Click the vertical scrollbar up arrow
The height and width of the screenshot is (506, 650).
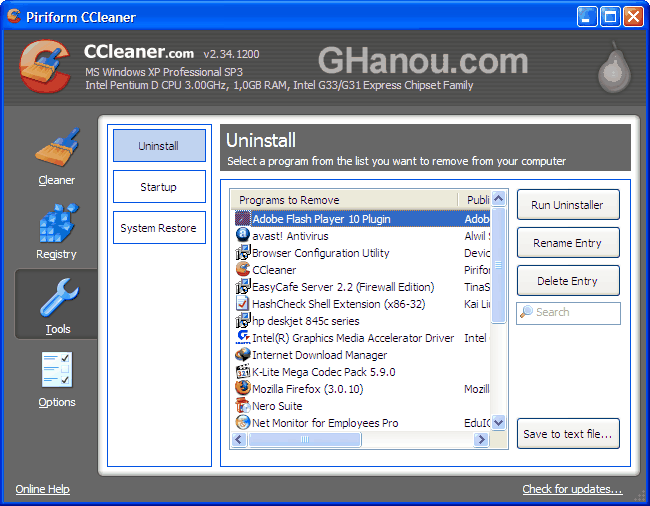point(498,199)
